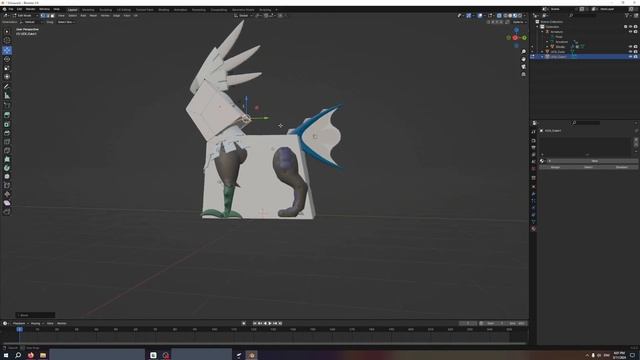Select the Rotate tool

click(7, 59)
